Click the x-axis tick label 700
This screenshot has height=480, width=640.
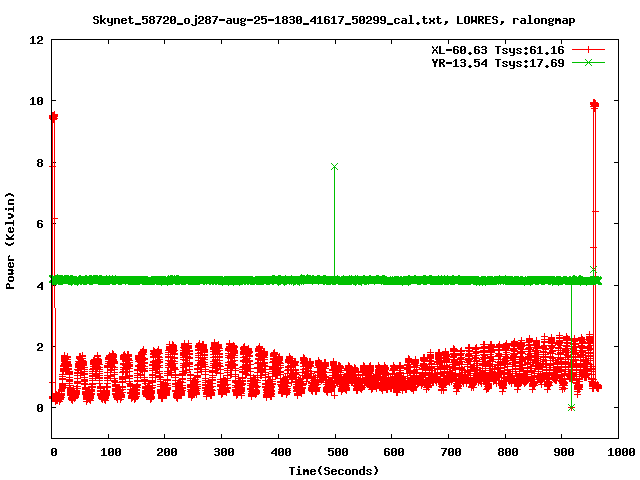coord(451,452)
